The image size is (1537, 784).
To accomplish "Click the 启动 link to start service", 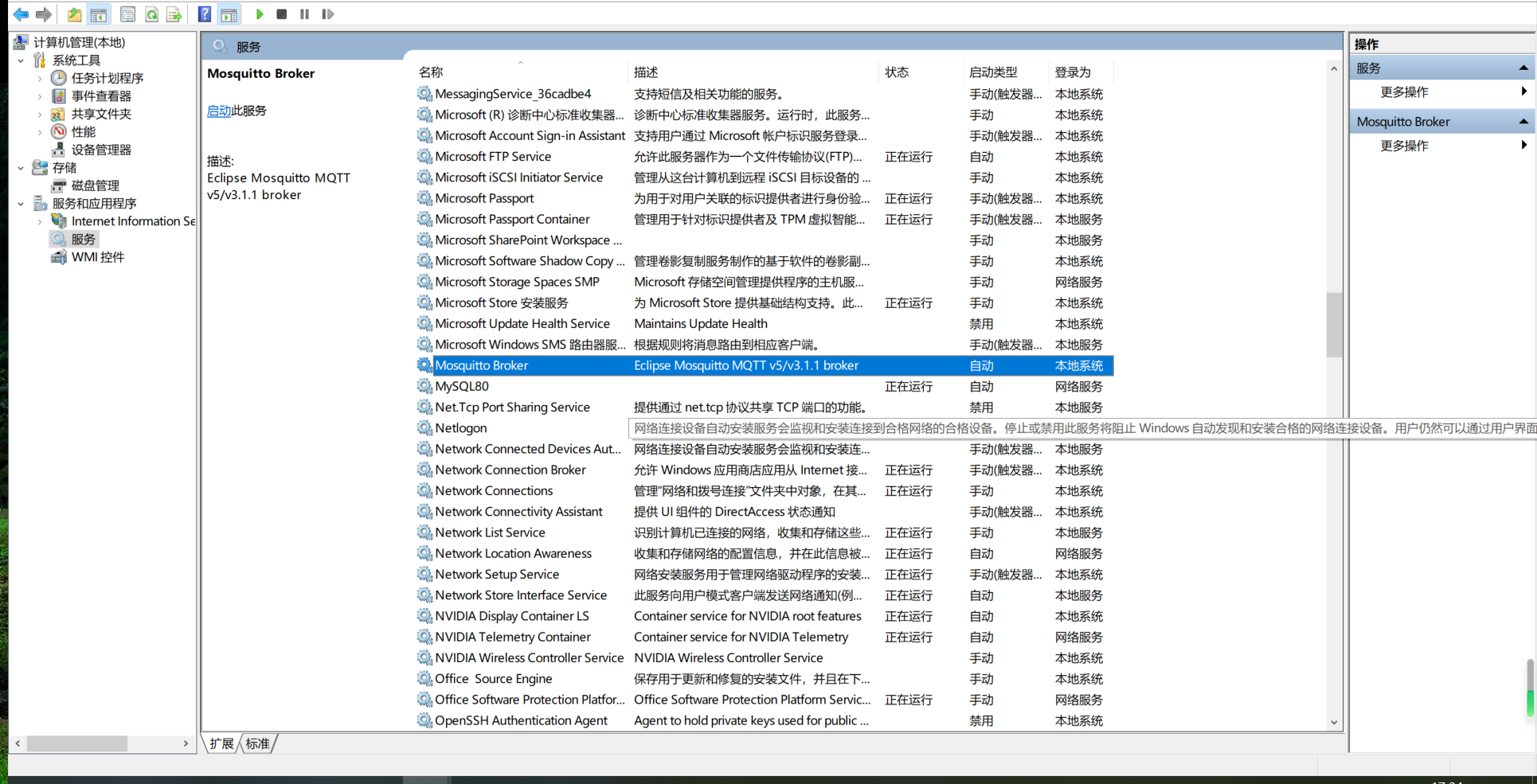I will (x=219, y=111).
